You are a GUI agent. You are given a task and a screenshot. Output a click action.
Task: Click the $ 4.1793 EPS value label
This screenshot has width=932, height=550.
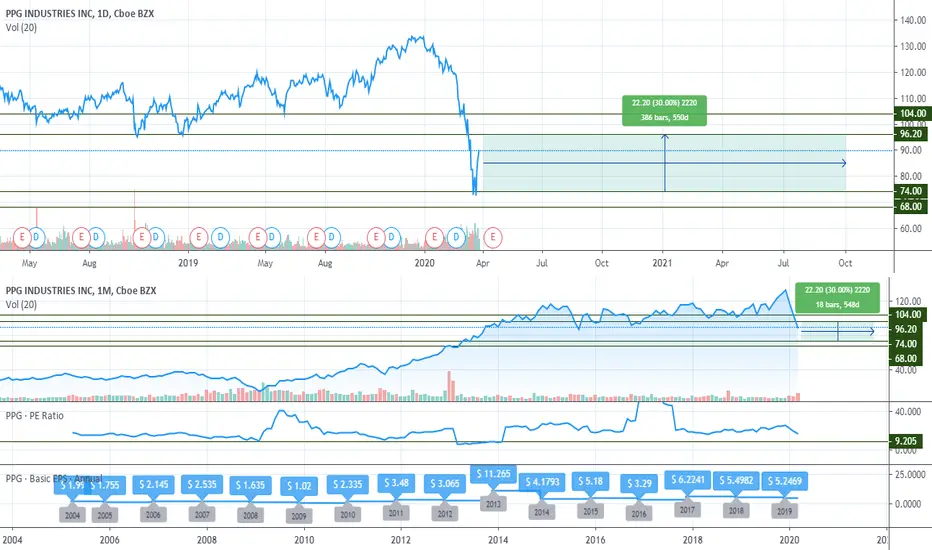(542, 482)
